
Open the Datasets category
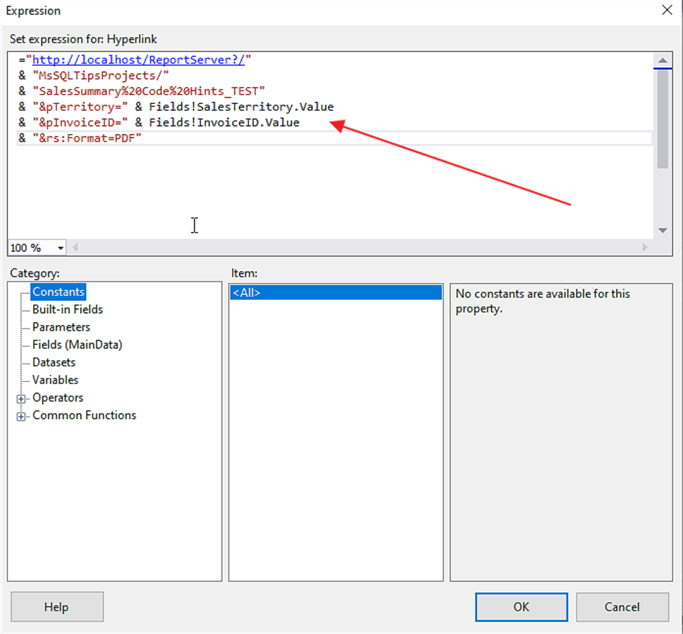pyautogui.click(x=54, y=362)
